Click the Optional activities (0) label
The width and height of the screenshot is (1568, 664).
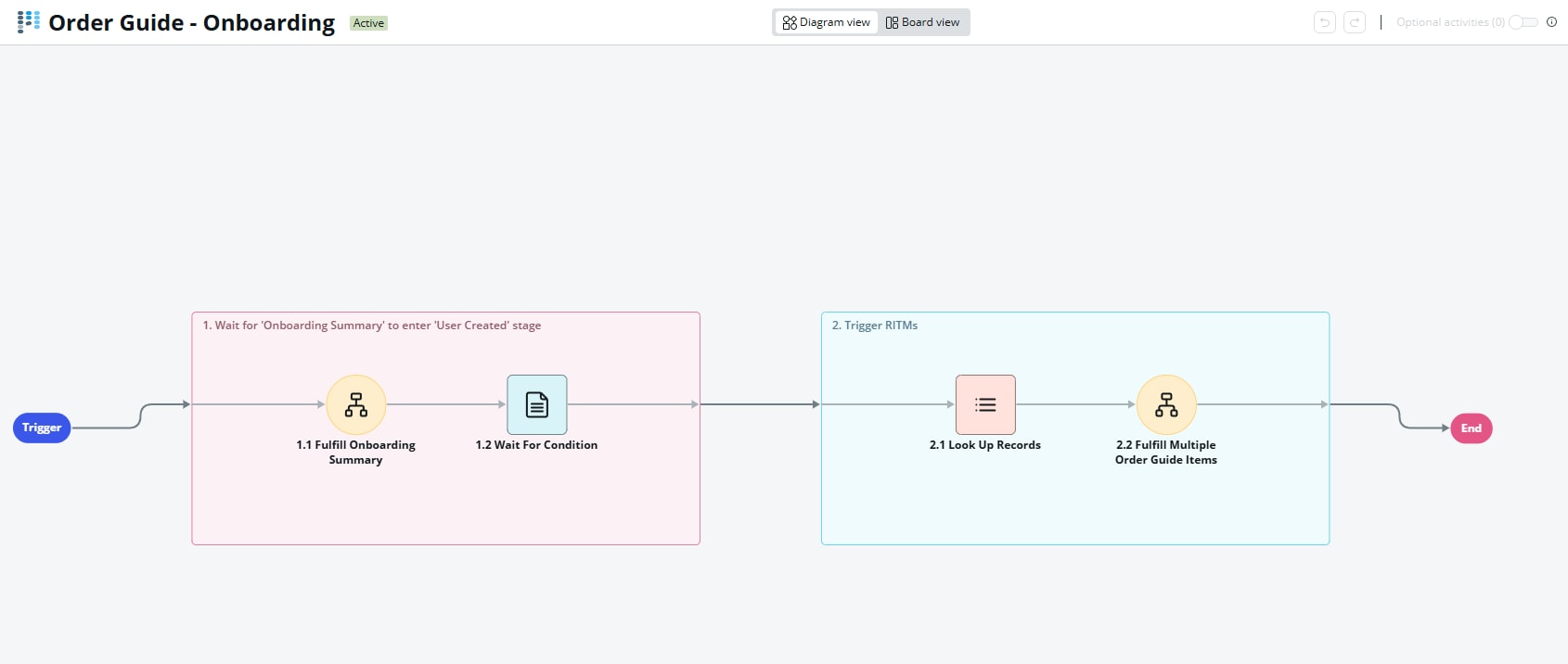point(1450,22)
